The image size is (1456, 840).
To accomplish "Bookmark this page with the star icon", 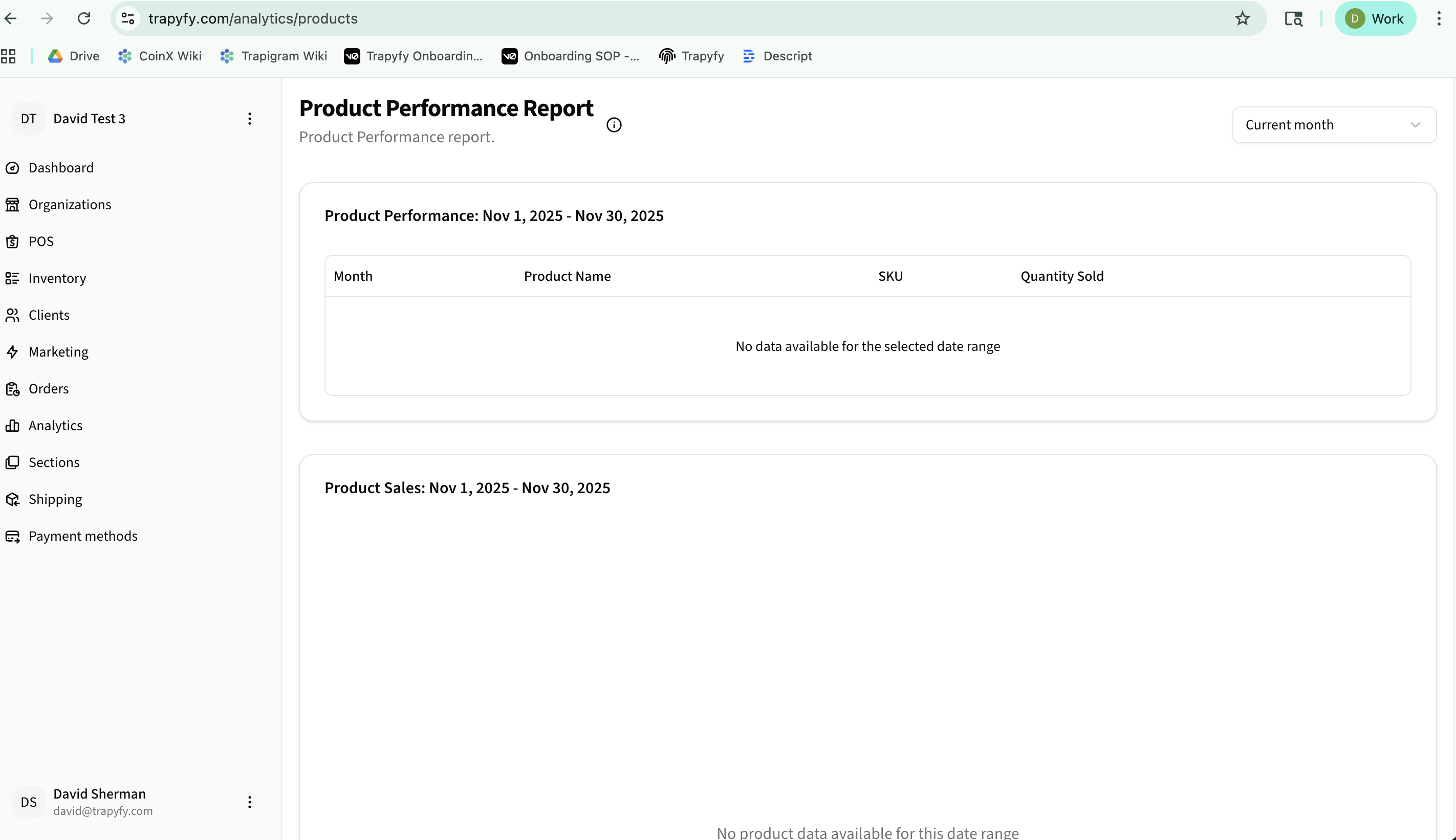I will click(x=1243, y=18).
